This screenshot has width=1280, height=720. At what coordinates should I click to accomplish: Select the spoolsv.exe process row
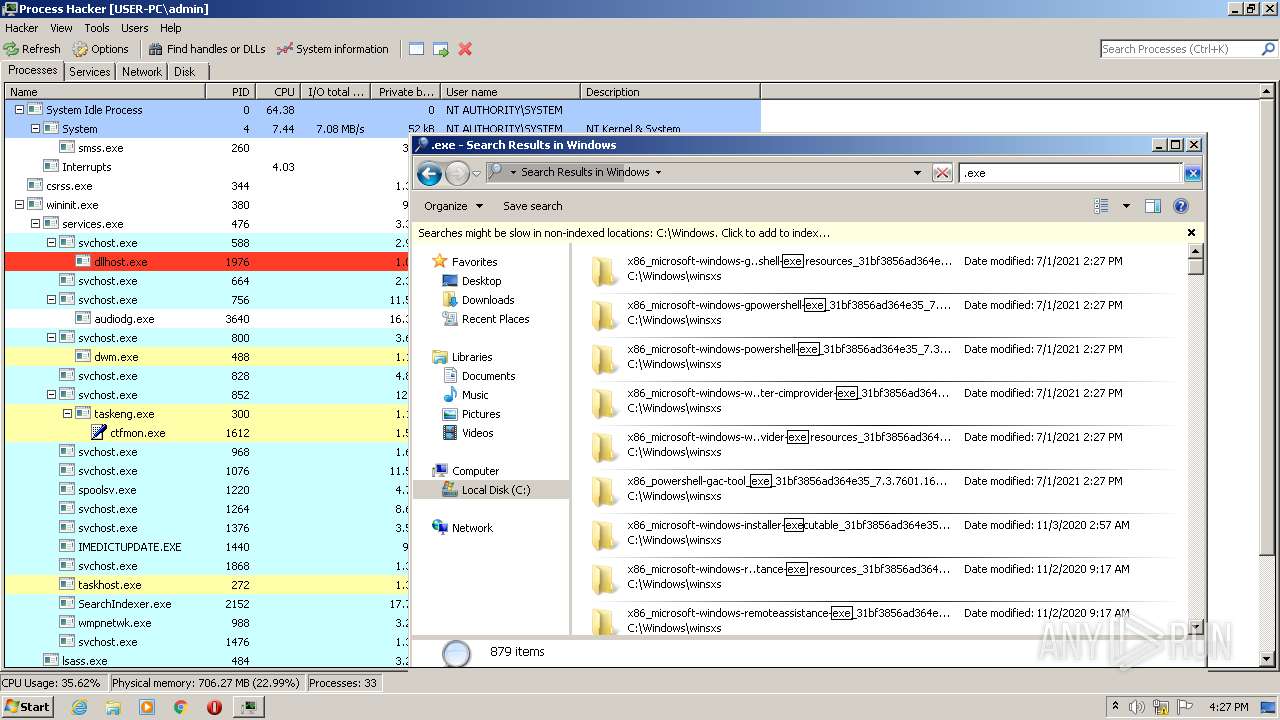pyautogui.click(x=207, y=490)
